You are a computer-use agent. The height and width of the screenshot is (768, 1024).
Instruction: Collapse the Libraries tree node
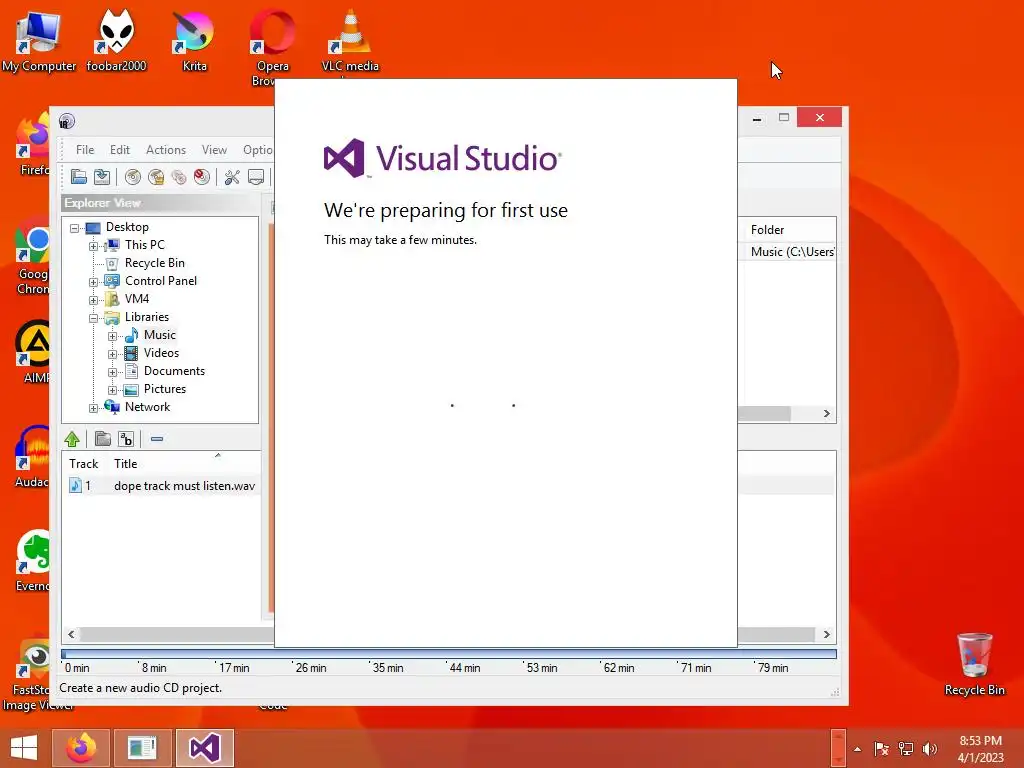point(93,318)
